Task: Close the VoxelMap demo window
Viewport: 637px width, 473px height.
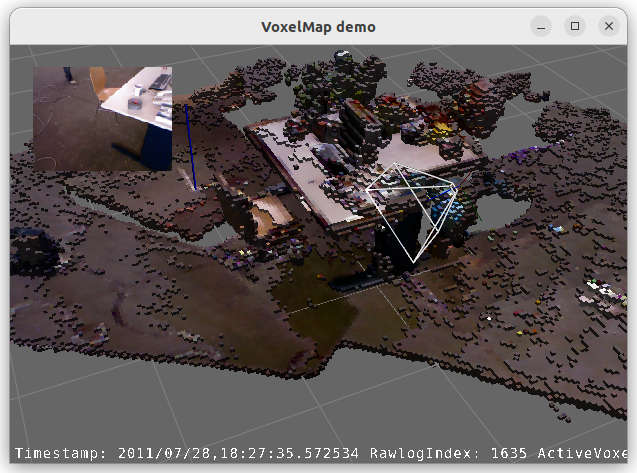Action: pyautogui.click(x=608, y=26)
